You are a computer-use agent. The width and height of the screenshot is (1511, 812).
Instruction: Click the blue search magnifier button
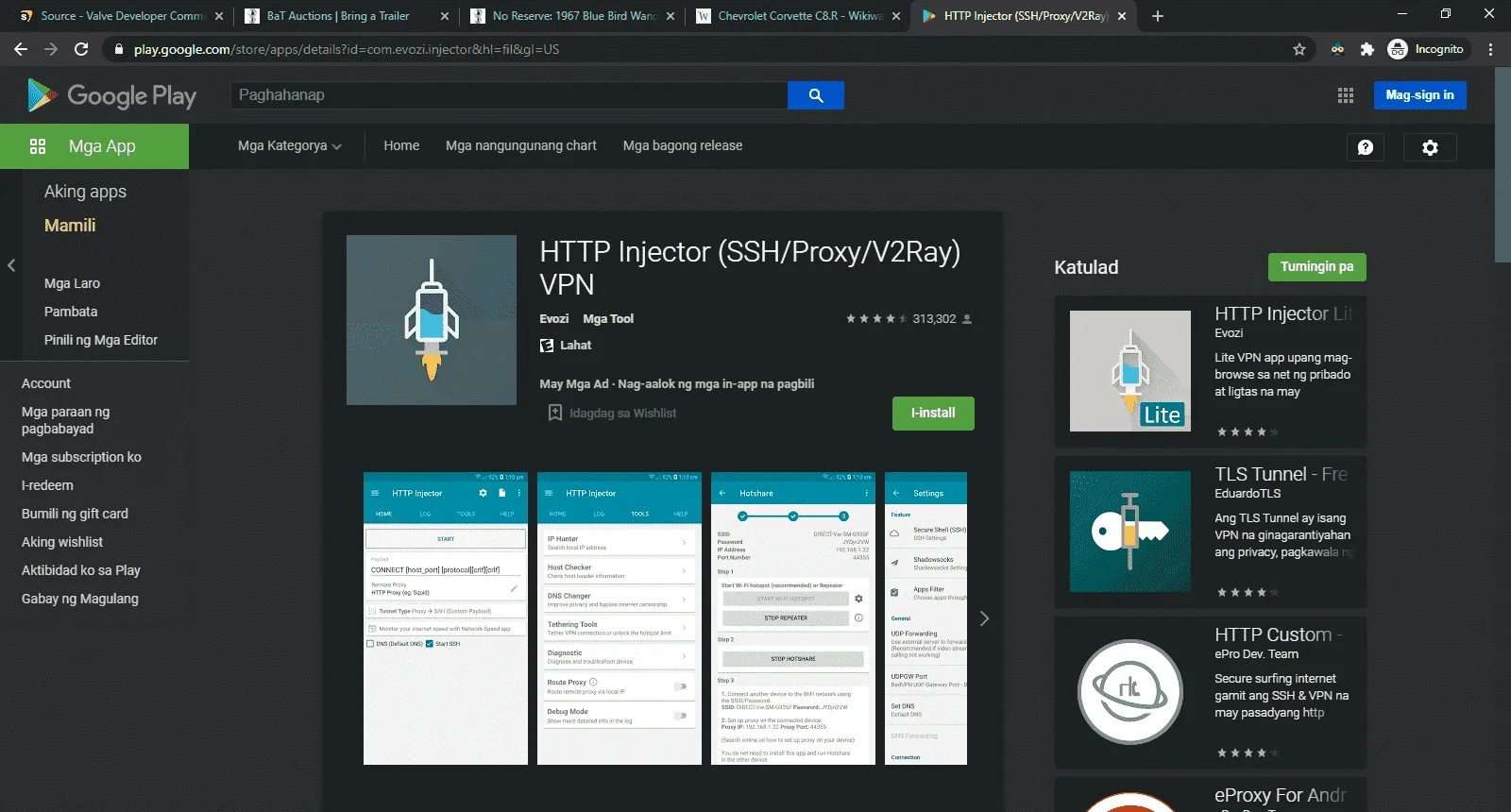click(816, 95)
